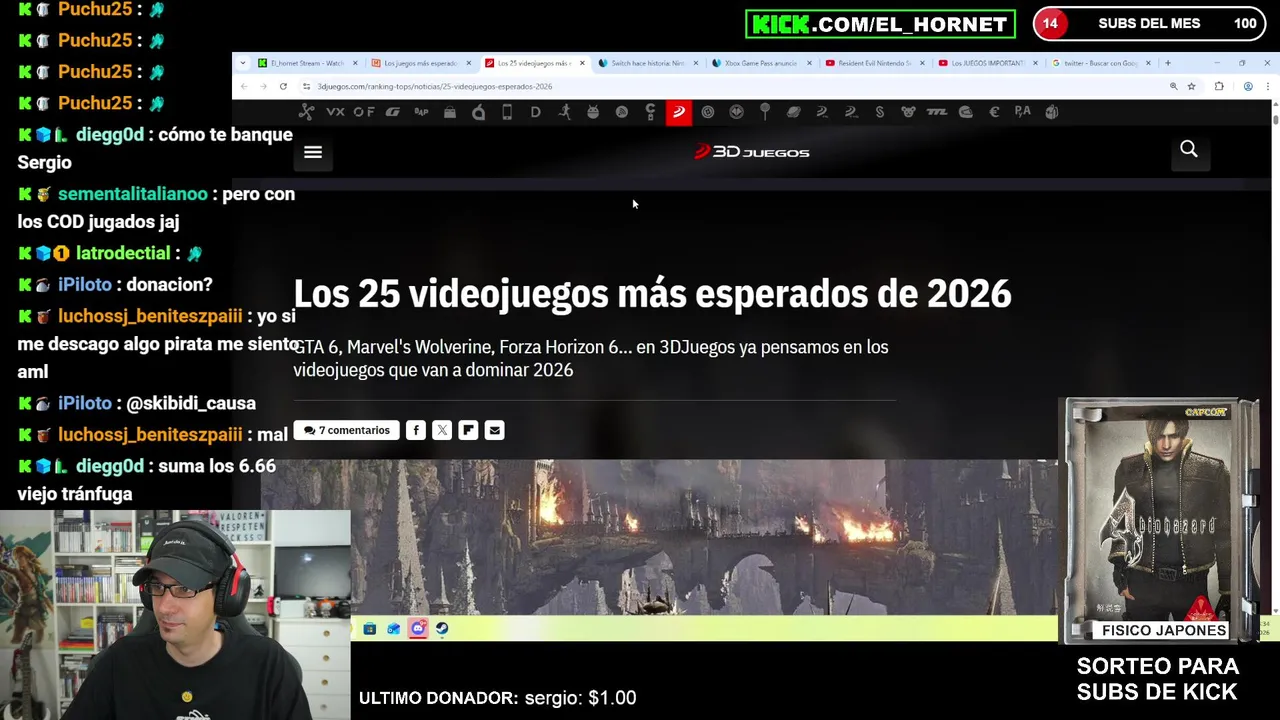Open the DAP site in network bar
1280x720 pixels.
[x=421, y=112]
